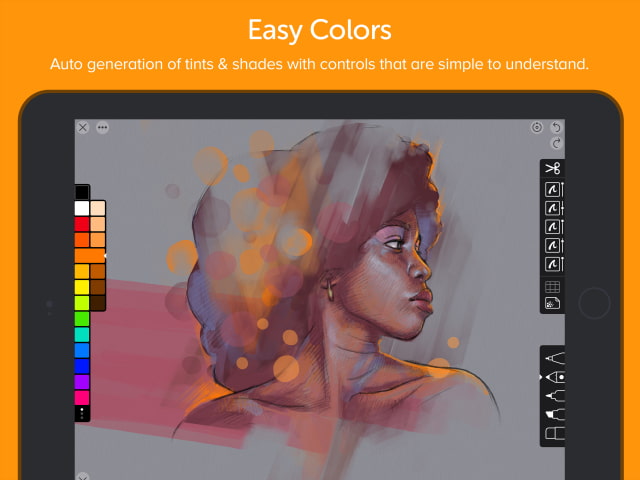Image resolution: width=640 pixels, height=480 pixels.
Task: Pick the red color swatch
Action: 82,224
